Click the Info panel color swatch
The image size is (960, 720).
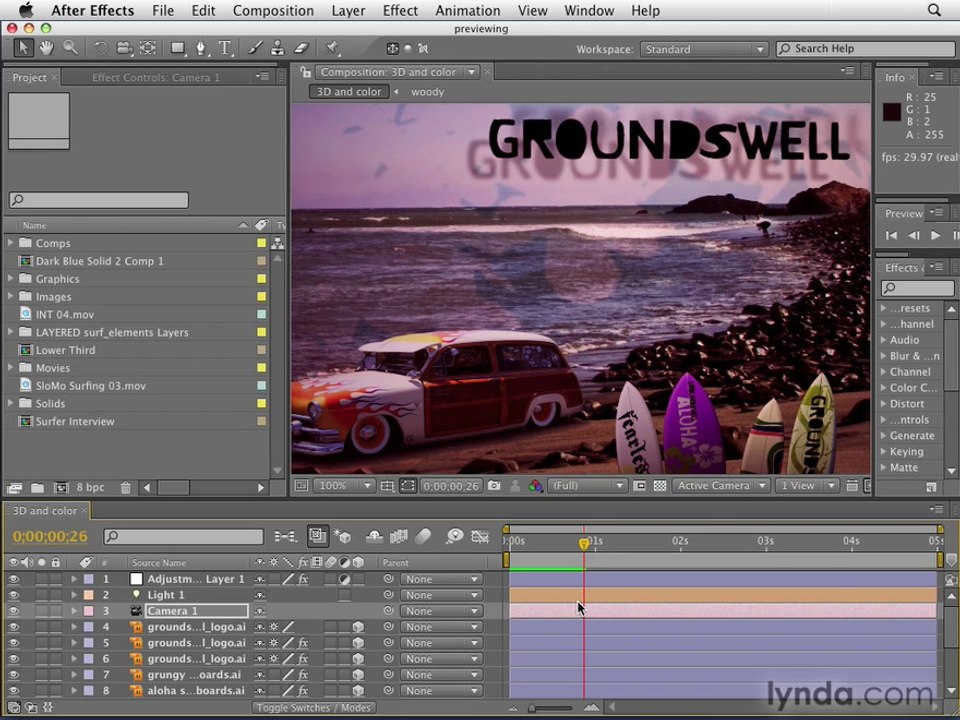pyautogui.click(x=891, y=111)
